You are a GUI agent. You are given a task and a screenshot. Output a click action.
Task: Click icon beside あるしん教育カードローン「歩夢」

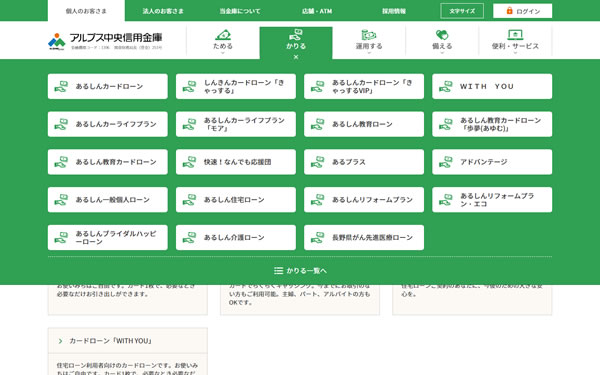pyautogui.click(x=446, y=124)
